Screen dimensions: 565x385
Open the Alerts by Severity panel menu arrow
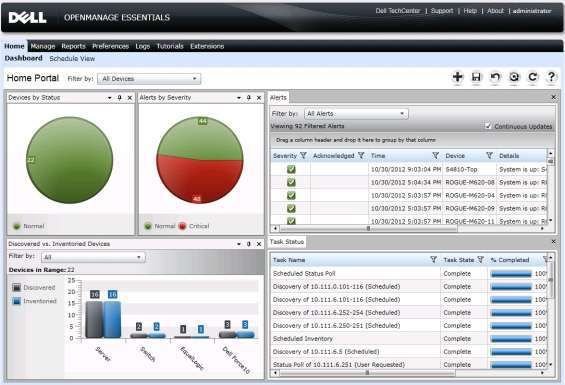(x=239, y=98)
